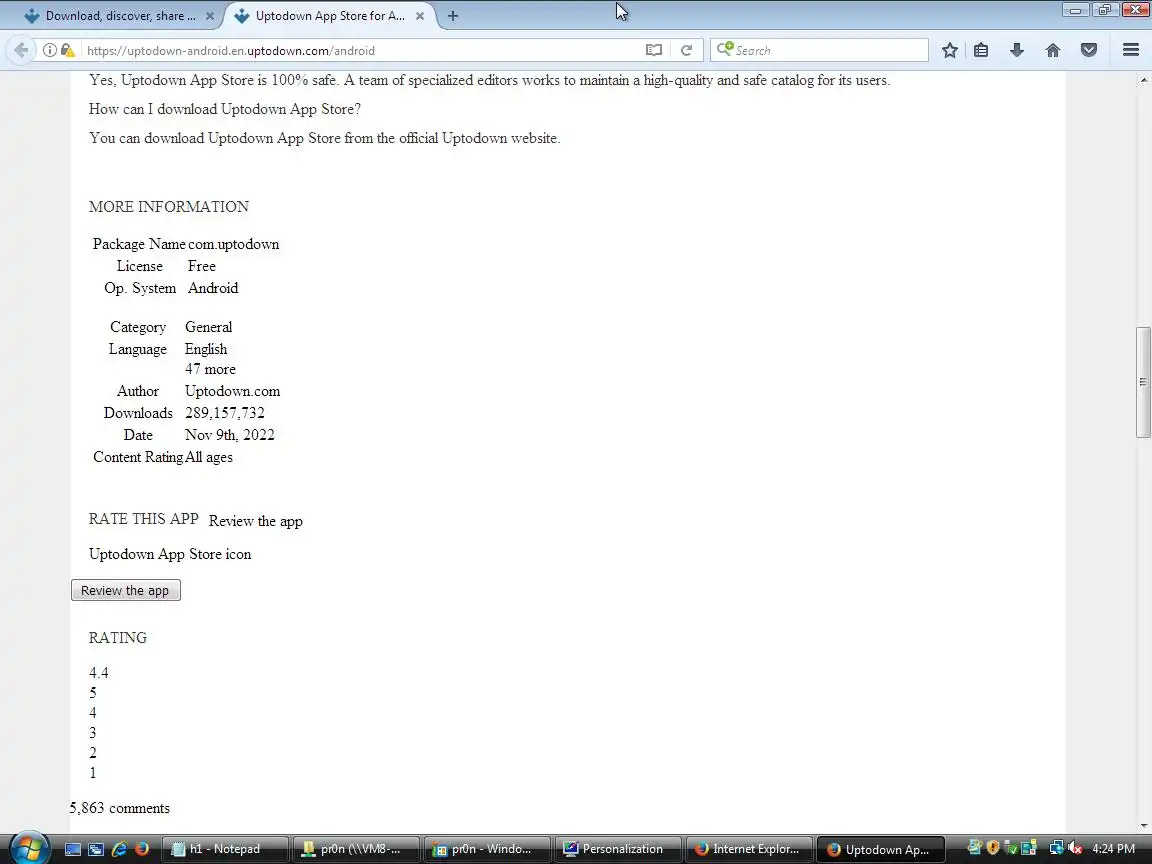Bookmark this page with the star icon
Image resolution: width=1152 pixels, height=864 pixels.
pyautogui.click(x=949, y=50)
